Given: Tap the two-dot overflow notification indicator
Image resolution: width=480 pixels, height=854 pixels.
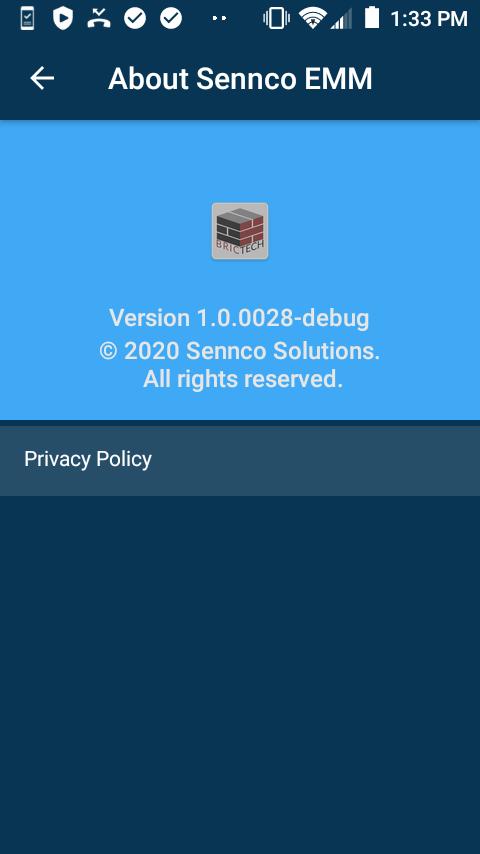Looking at the screenshot, I should [x=219, y=19].
